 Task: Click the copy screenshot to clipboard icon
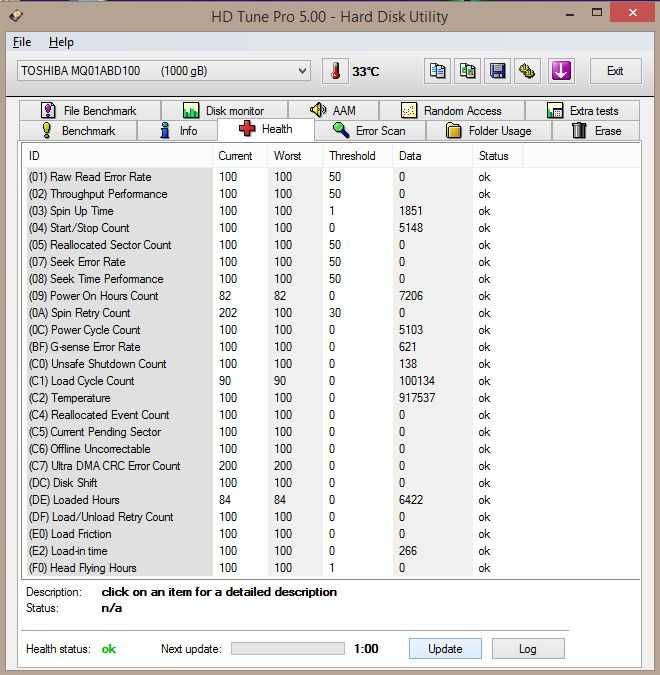coord(468,71)
